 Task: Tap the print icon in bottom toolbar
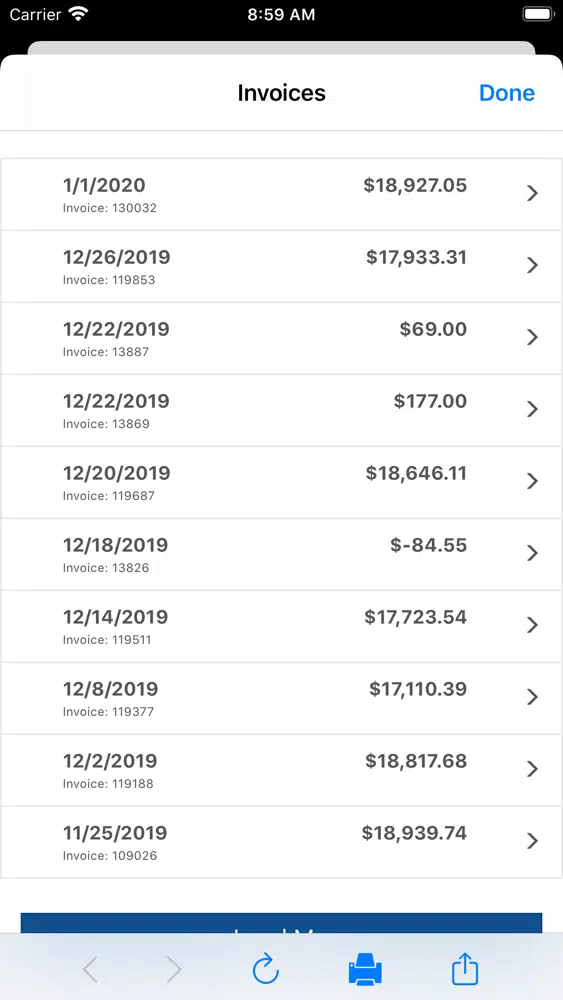[x=365, y=969]
